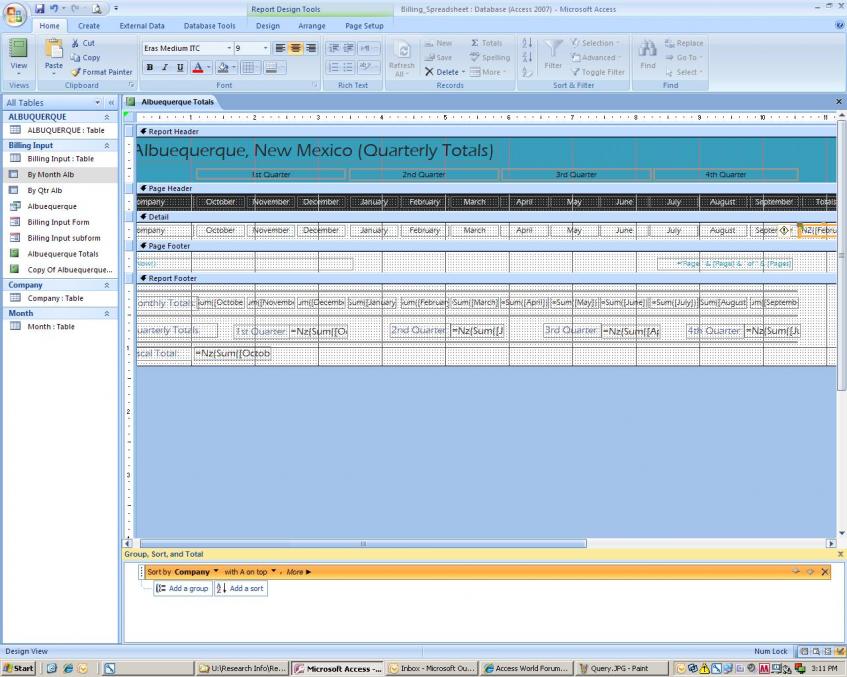Toggle Bold formatting
Image resolution: width=847 pixels, height=677 pixels.
(x=150, y=68)
